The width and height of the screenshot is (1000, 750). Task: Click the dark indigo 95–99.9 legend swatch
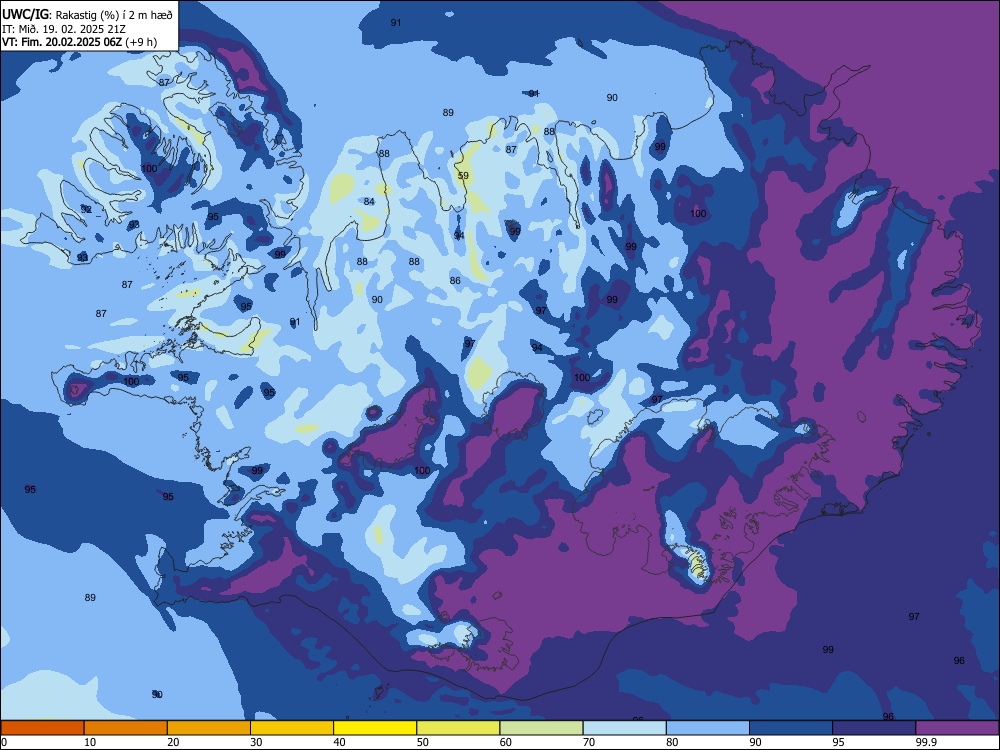point(874,728)
